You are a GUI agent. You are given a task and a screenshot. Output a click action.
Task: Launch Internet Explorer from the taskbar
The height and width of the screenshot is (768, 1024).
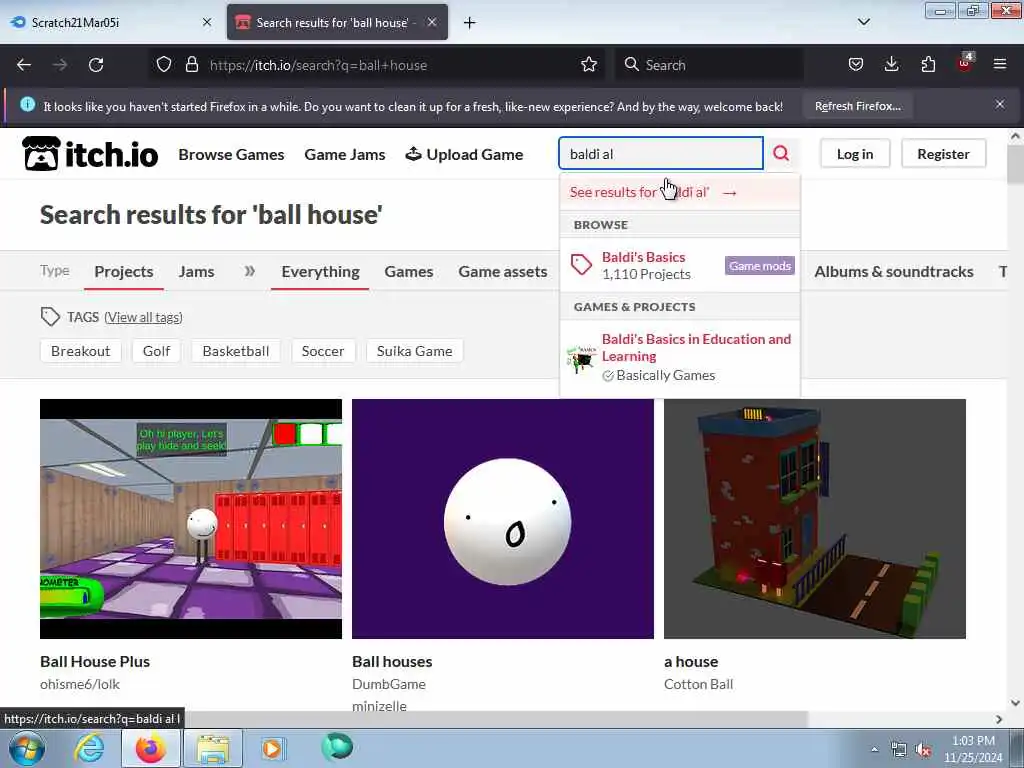[x=89, y=748]
